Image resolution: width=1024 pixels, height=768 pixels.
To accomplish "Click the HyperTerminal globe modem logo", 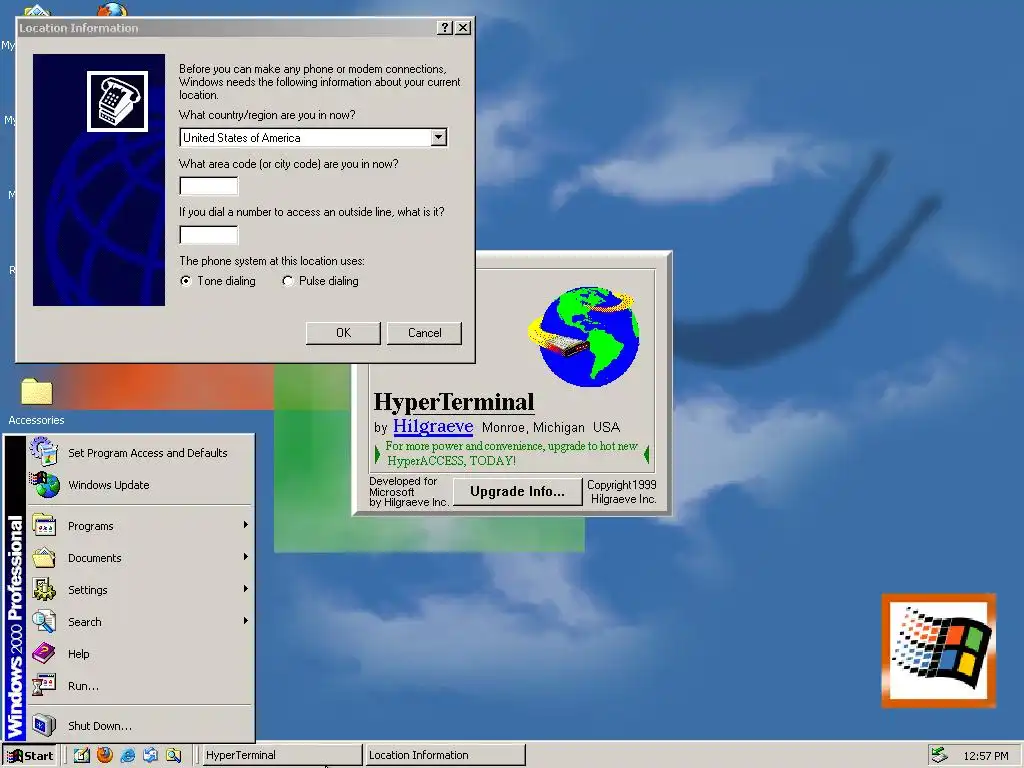I will coord(583,336).
